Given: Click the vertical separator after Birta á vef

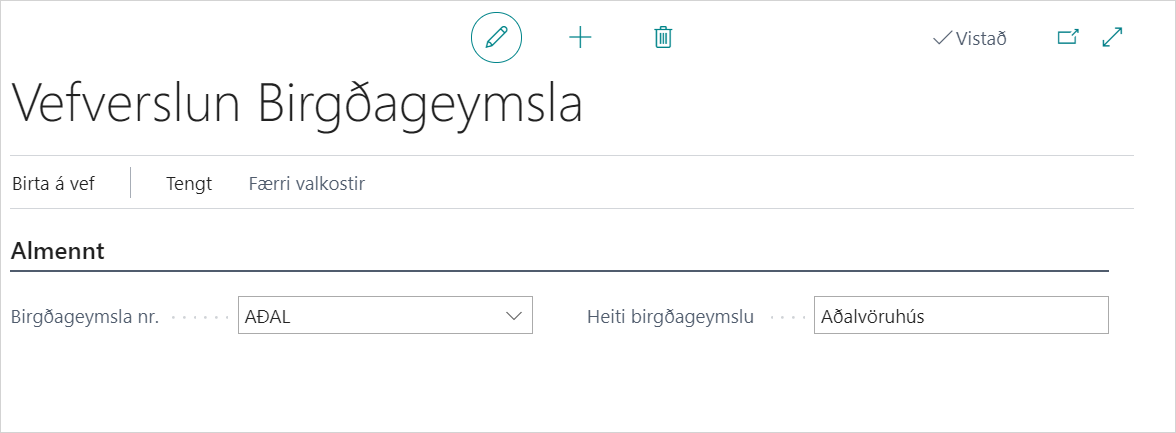Looking at the screenshot, I should (131, 184).
